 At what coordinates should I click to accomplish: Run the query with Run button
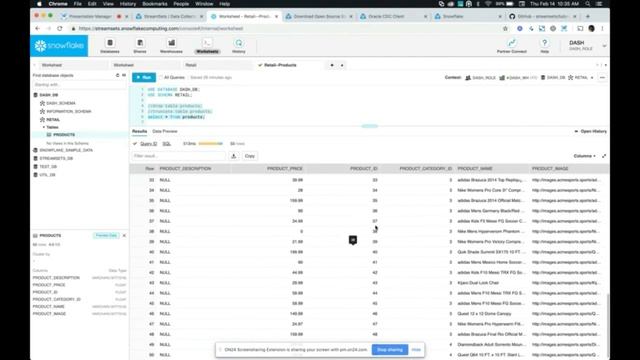[x=144, y=78]
